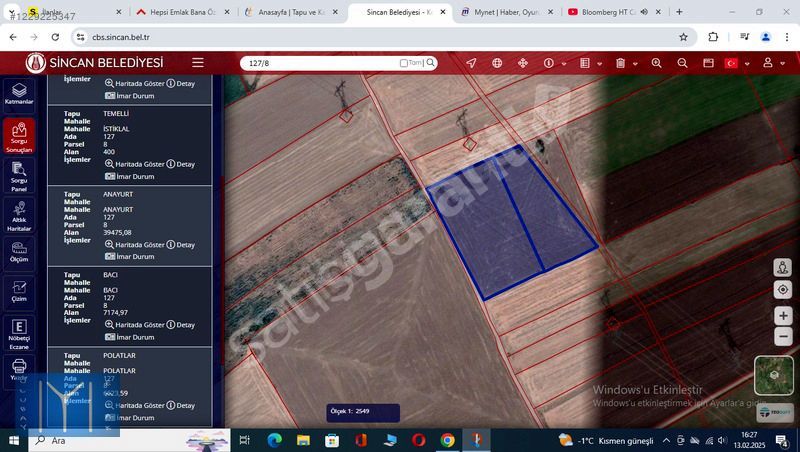Open the Turkish flag language dropdown
This screenshot has width=800, height=452.
pos(736,63)
